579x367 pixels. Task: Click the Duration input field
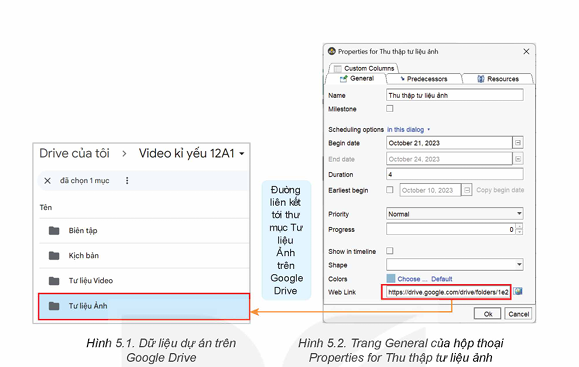pyautogui.click(x=455, y=174)
